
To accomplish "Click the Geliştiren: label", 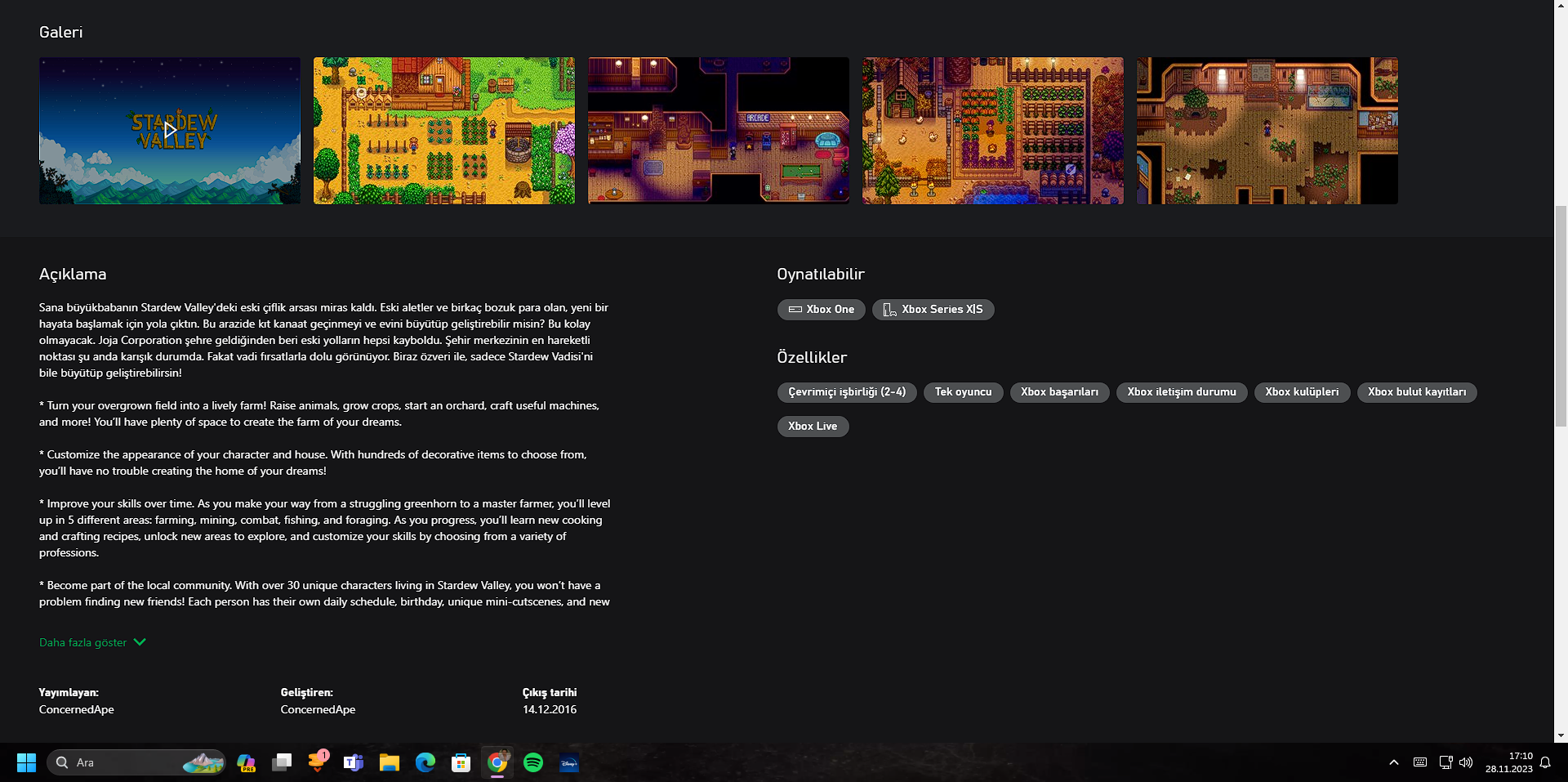I will (307, 692).
